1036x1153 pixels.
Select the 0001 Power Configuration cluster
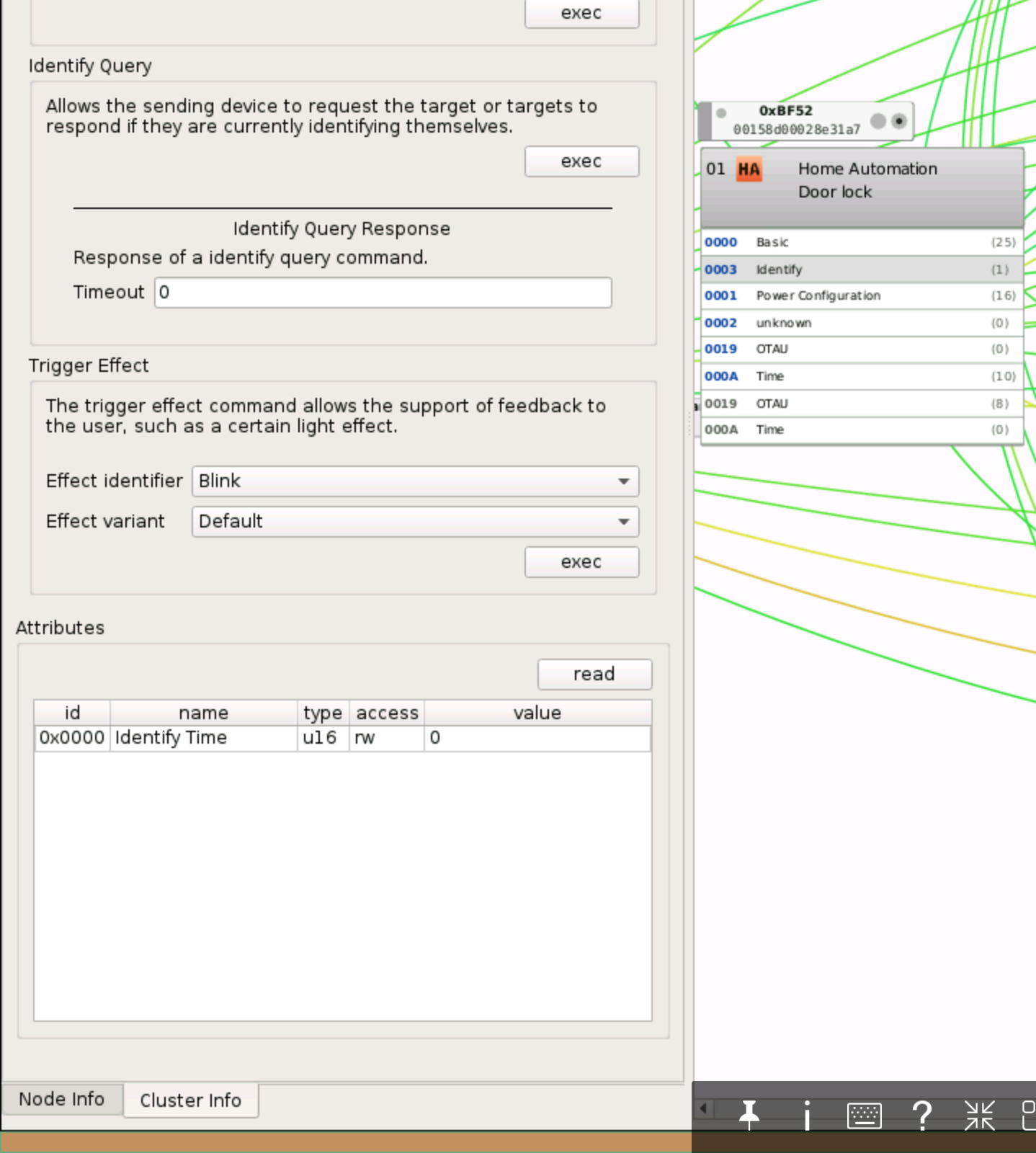coord(862,296)
